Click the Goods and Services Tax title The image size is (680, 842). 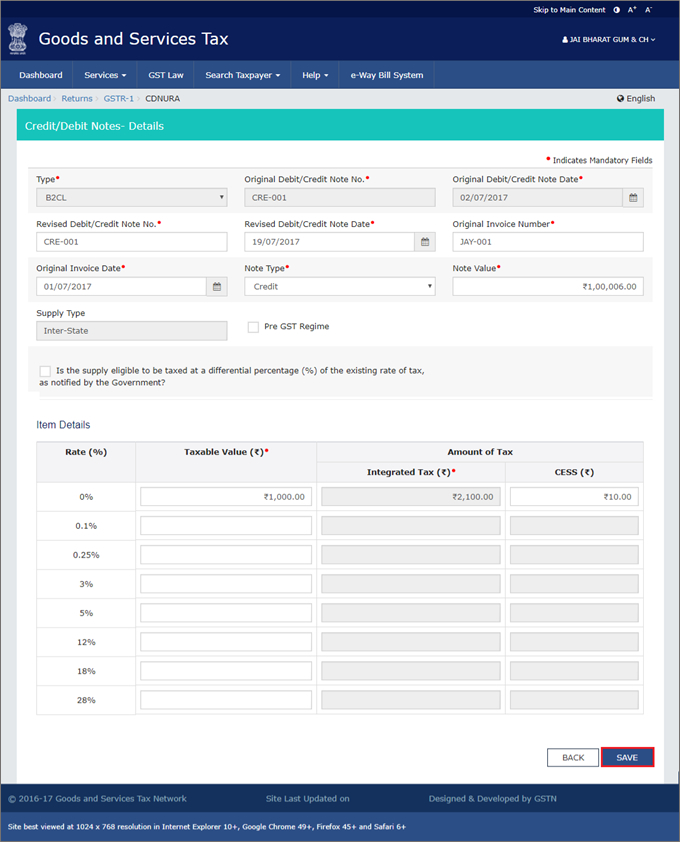pos(133,39)
